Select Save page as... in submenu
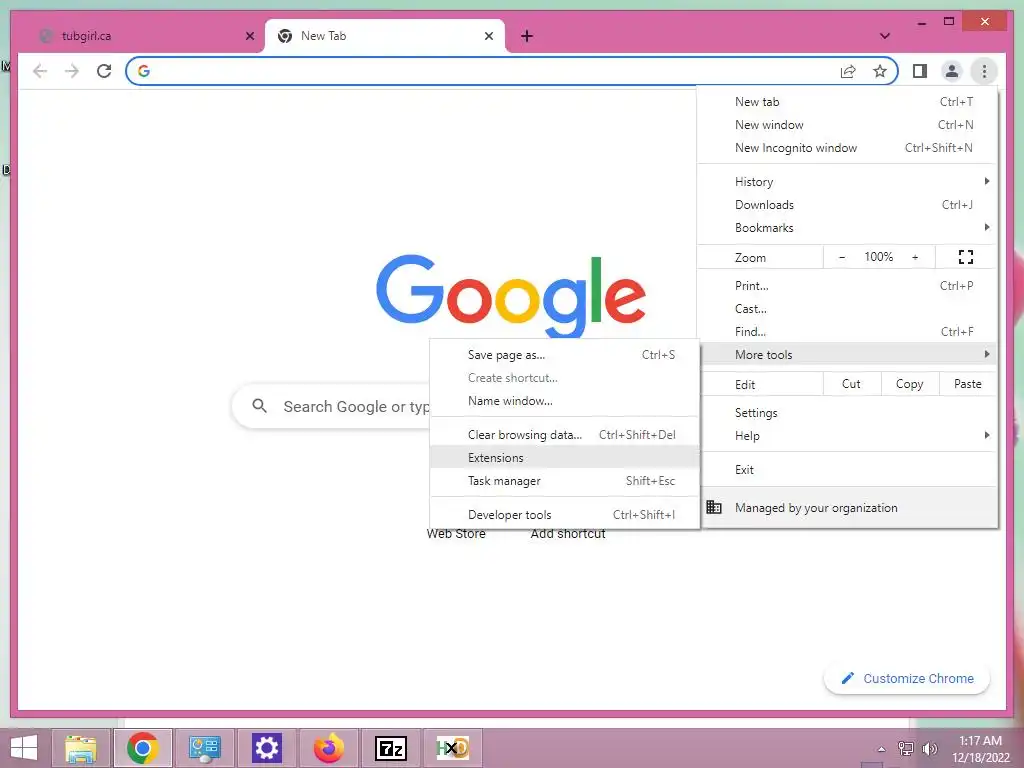Viewport: 1024px width, 768px height. [565, 355]
